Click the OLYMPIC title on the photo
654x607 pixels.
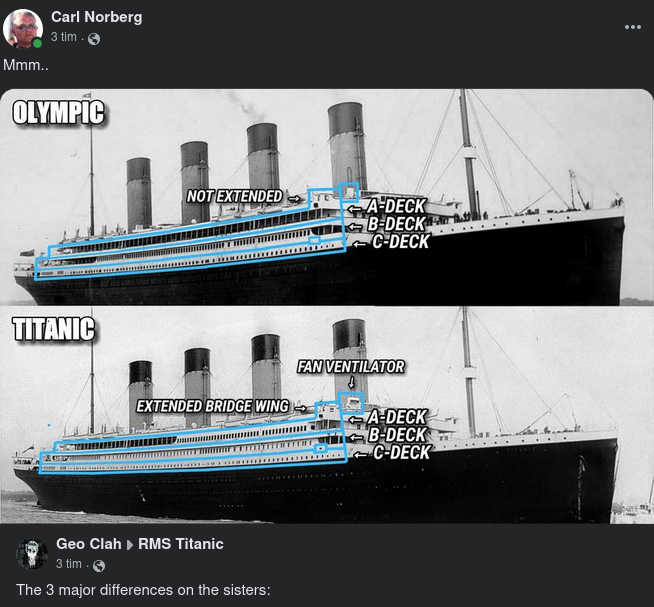(x=58, y=113)
